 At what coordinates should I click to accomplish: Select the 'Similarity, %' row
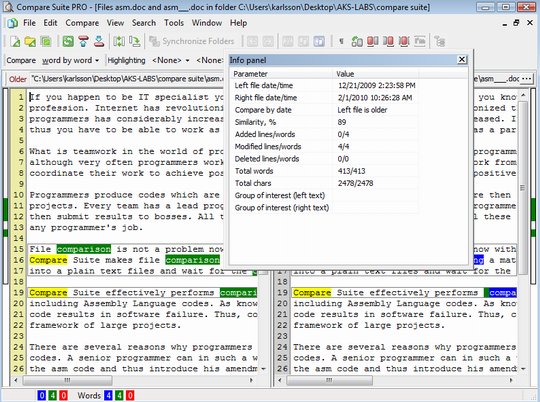(x=325, y=122)
